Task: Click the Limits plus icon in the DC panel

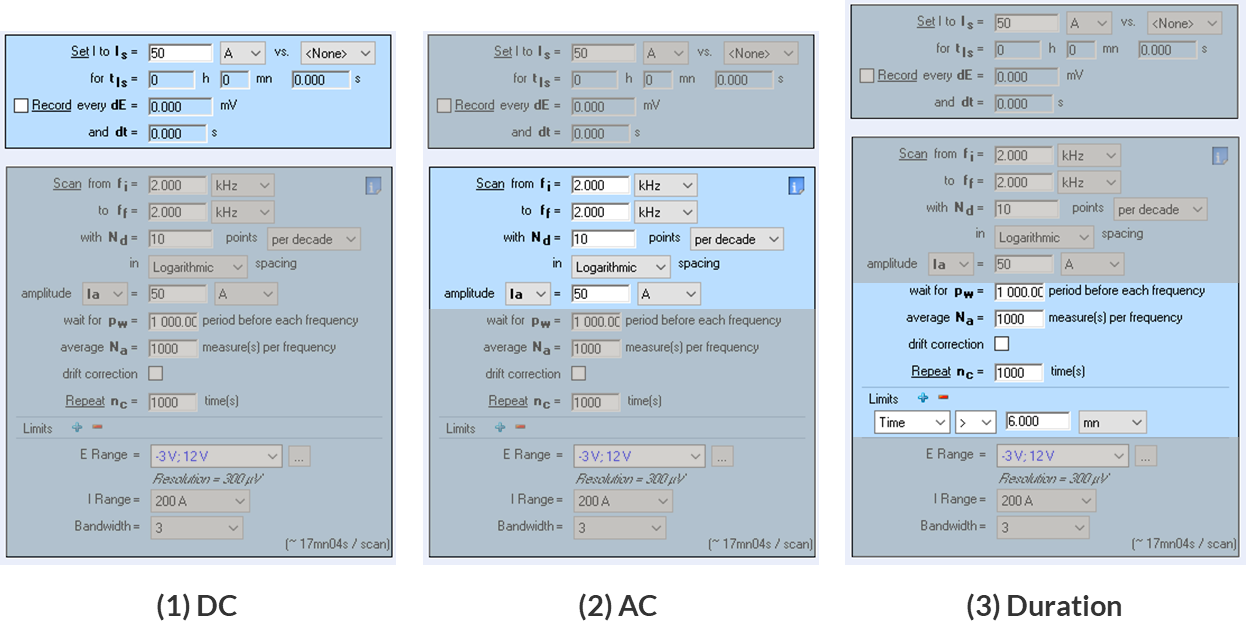Action: (x=77, y=428)
